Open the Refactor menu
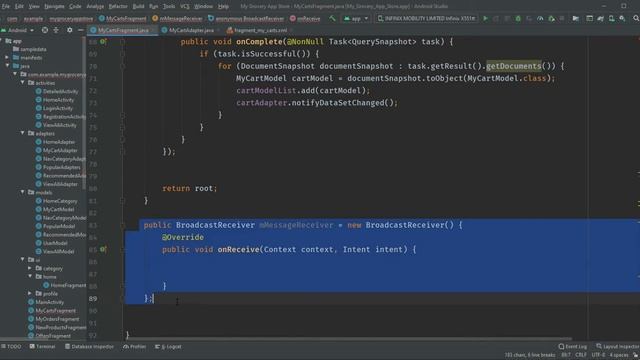Image resolution: width=640 pixels, height=360 pixels. click(118, 7)
